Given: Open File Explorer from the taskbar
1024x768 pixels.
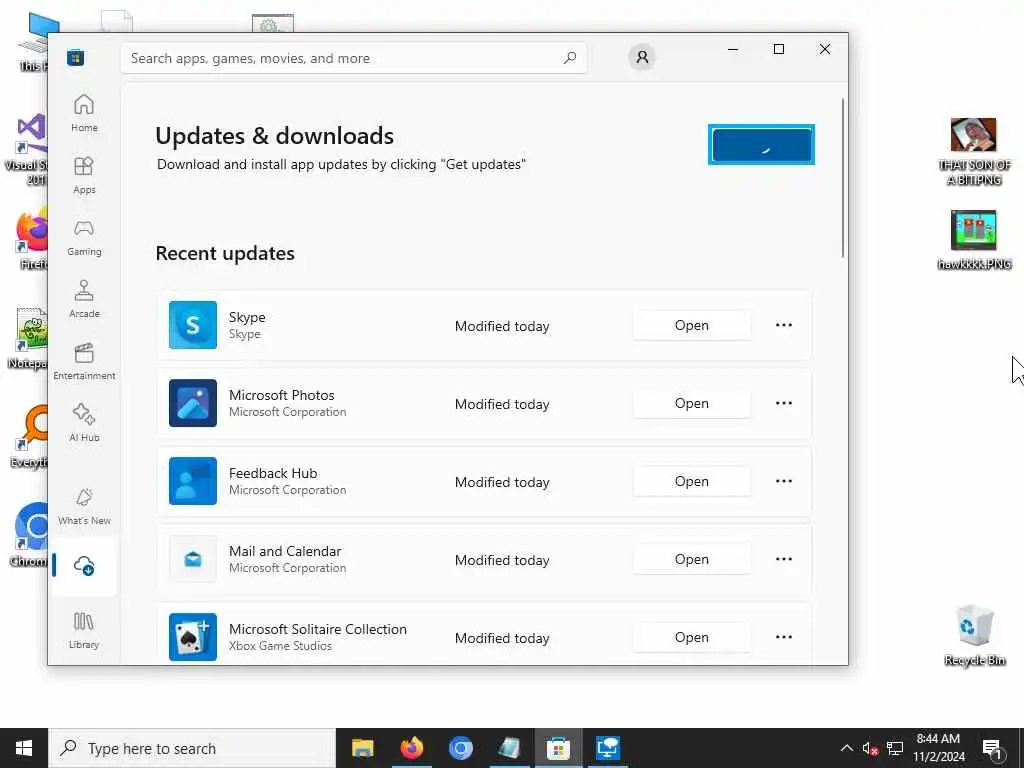Looking at the screenshot, I should click(362, 748).
